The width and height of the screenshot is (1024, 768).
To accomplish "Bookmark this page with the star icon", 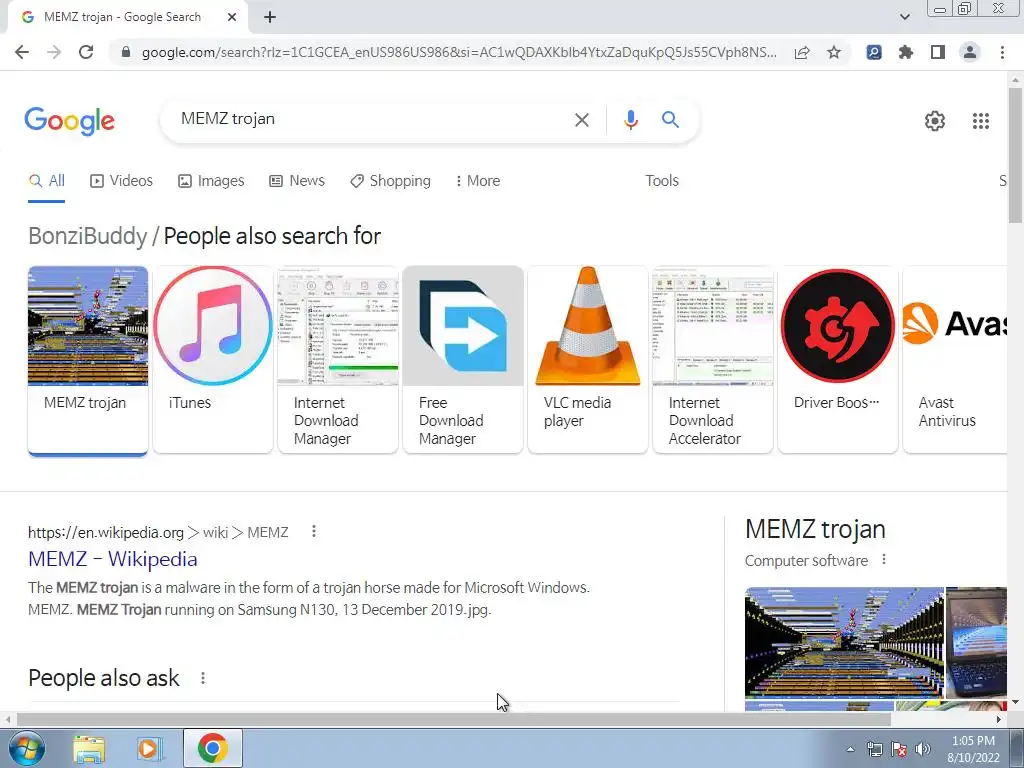I will click(x=834, y=52).
